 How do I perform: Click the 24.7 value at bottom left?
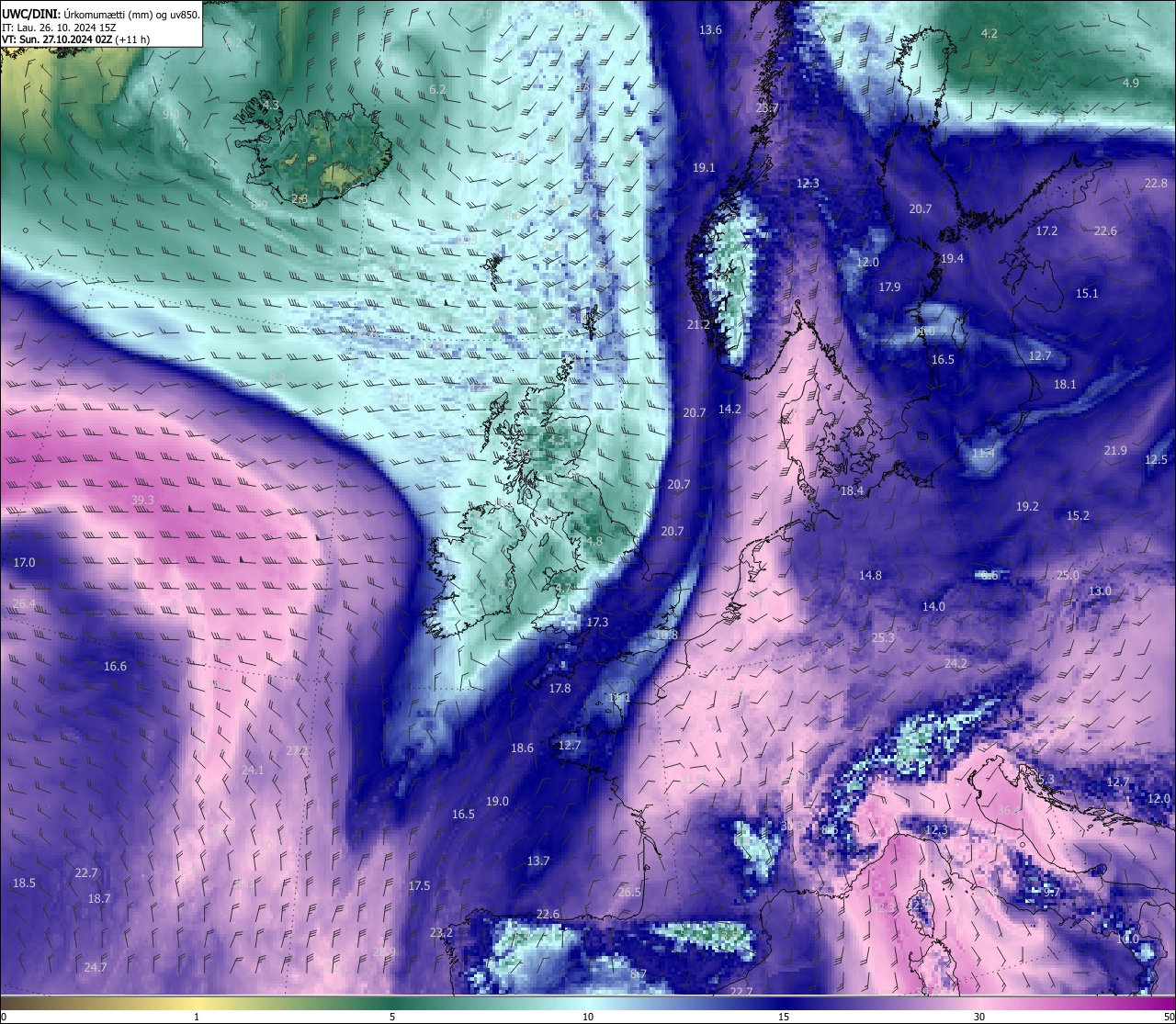(x=96, y=968)
